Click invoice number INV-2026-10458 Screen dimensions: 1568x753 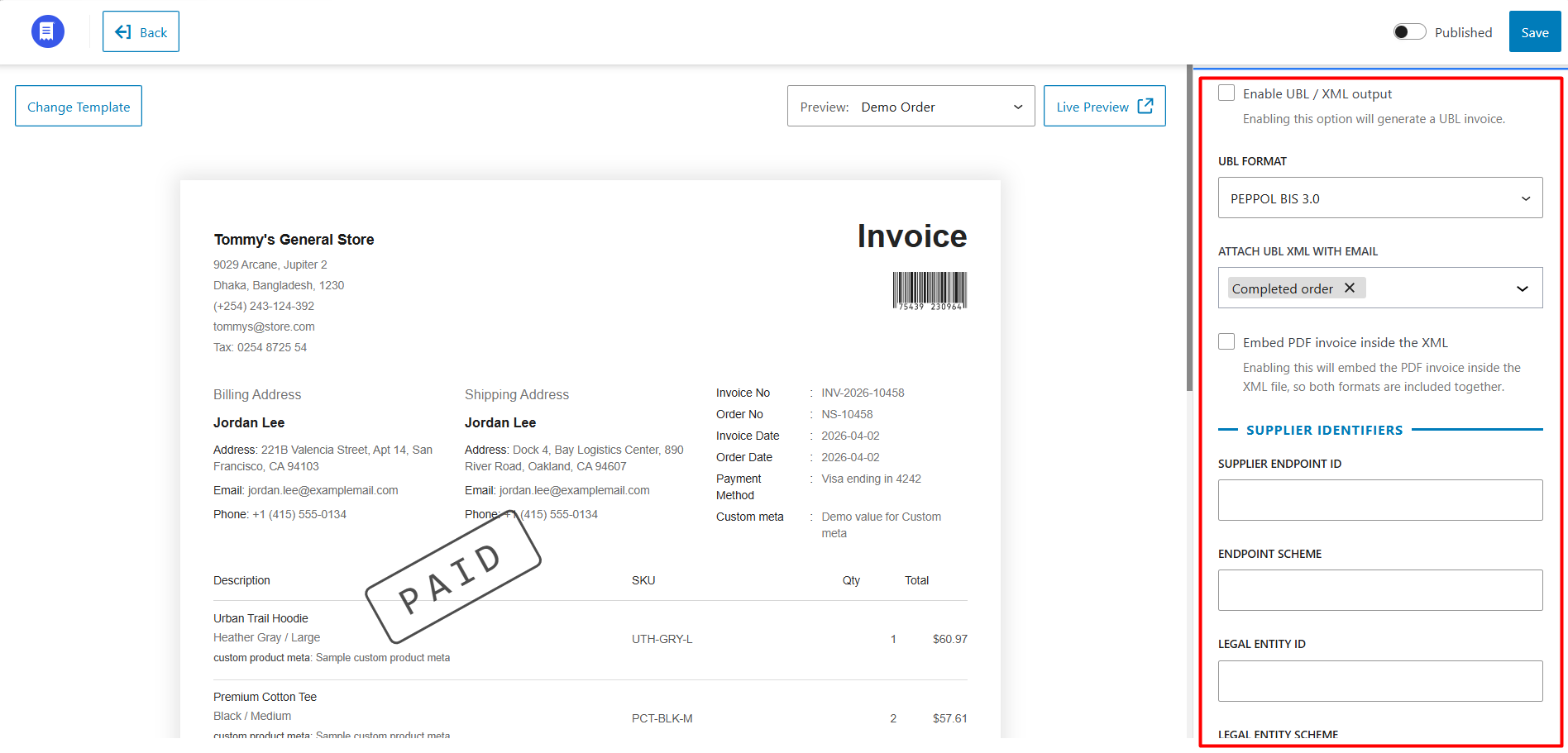[x=863, y=393]
